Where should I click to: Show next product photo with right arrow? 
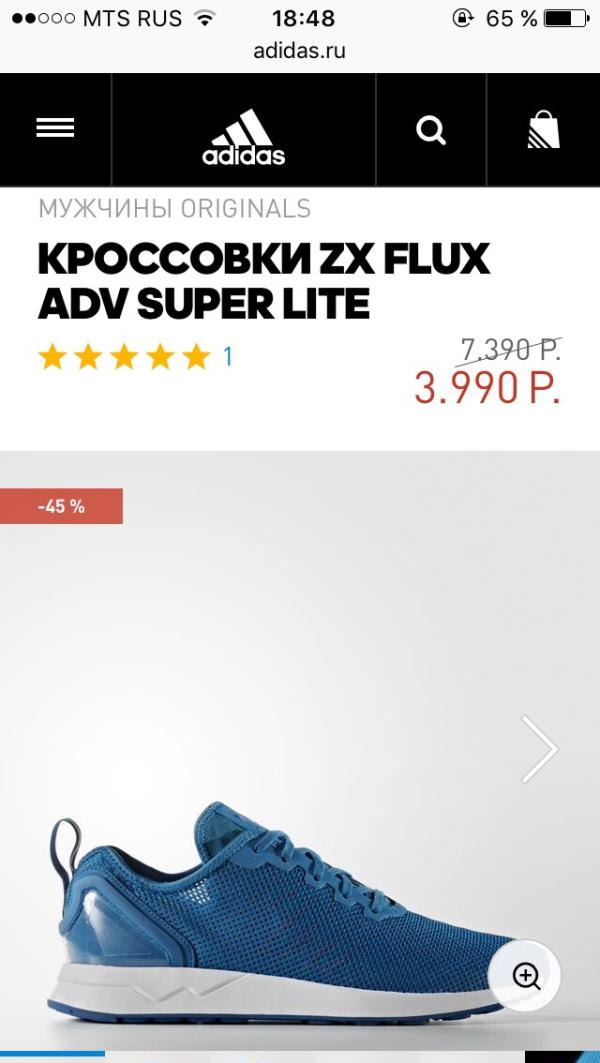coord(540,749)
